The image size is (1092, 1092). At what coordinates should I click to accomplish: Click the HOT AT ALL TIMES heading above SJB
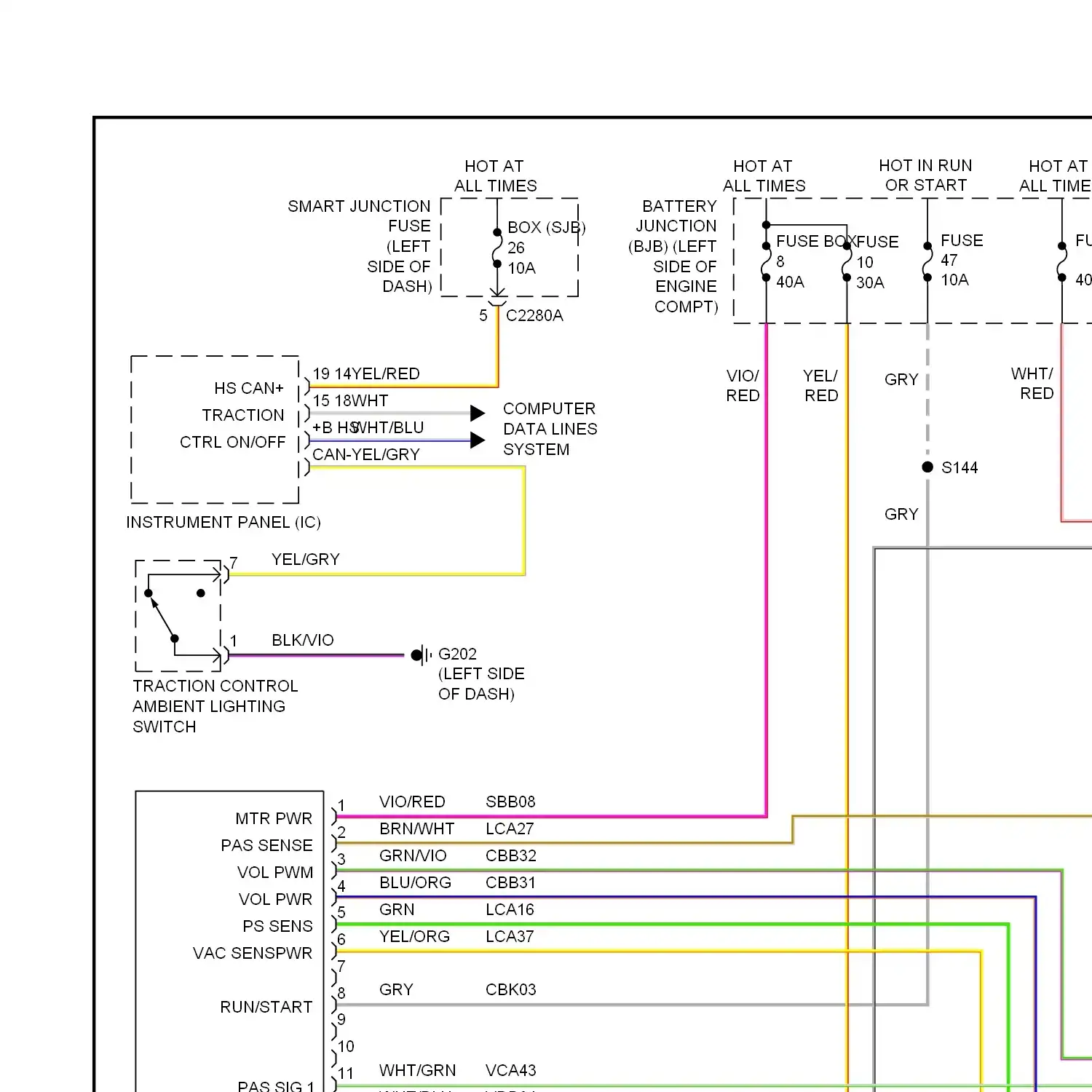tap(495, 176)
